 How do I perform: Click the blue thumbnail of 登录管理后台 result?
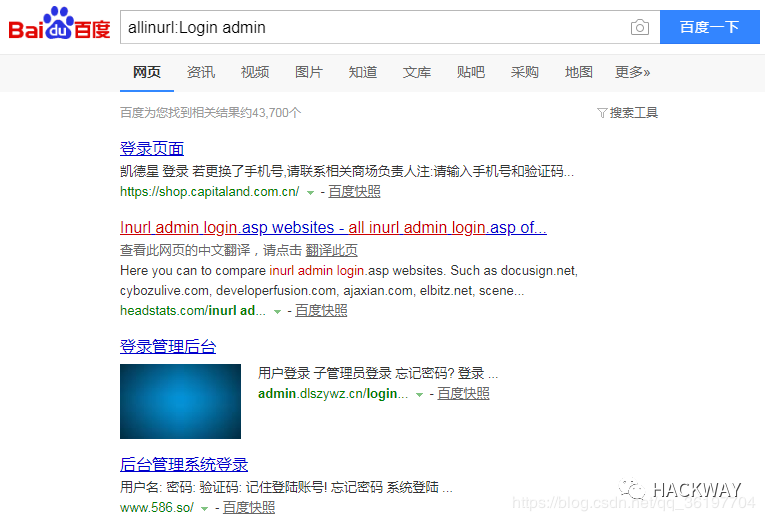coord(181,401)
